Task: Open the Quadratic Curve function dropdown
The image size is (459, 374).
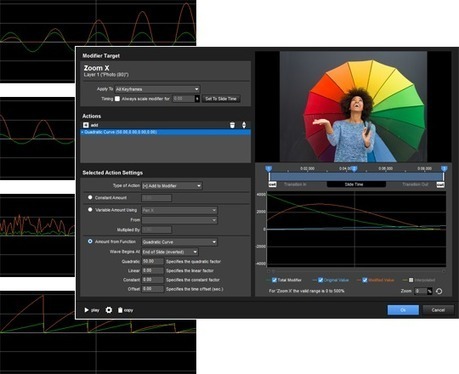Action: tap(180, 242)
